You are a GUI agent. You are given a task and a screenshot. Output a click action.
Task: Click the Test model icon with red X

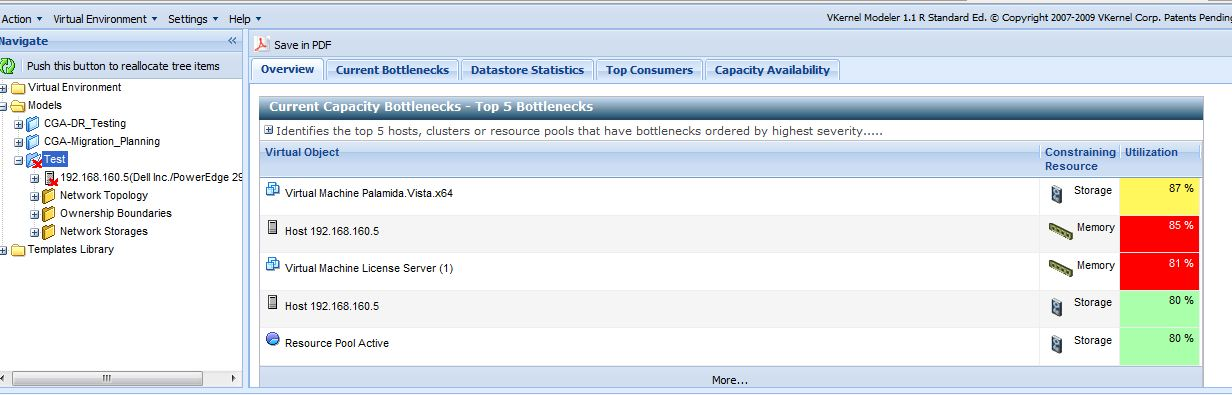pyautogui.click(x=33, y=160)
